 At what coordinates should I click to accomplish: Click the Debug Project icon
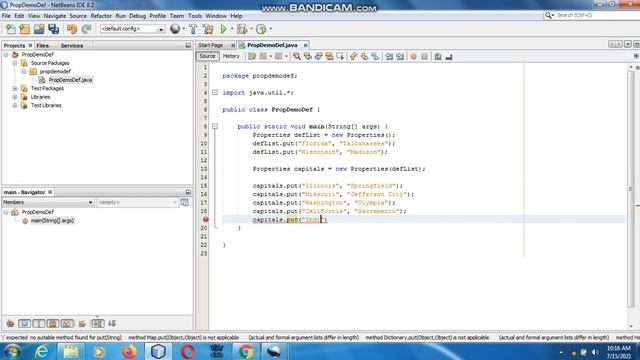tap(242, 29)
